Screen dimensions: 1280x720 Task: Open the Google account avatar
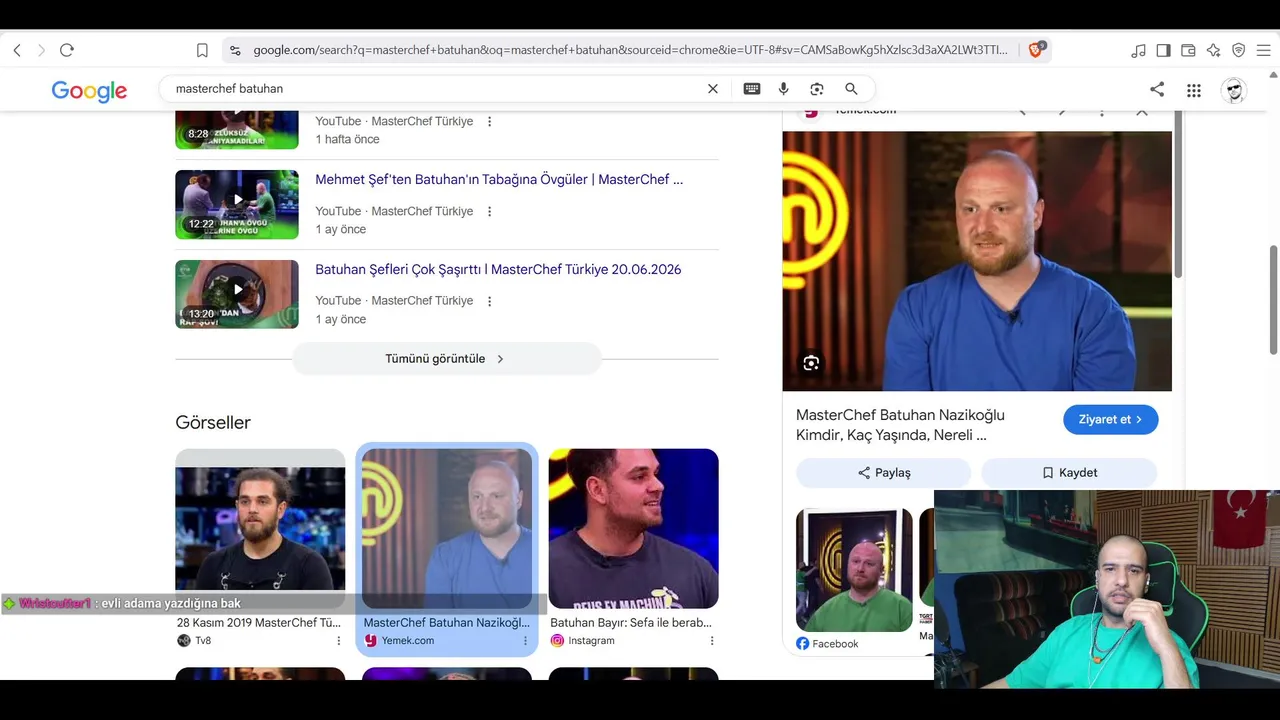(1234, 90)
